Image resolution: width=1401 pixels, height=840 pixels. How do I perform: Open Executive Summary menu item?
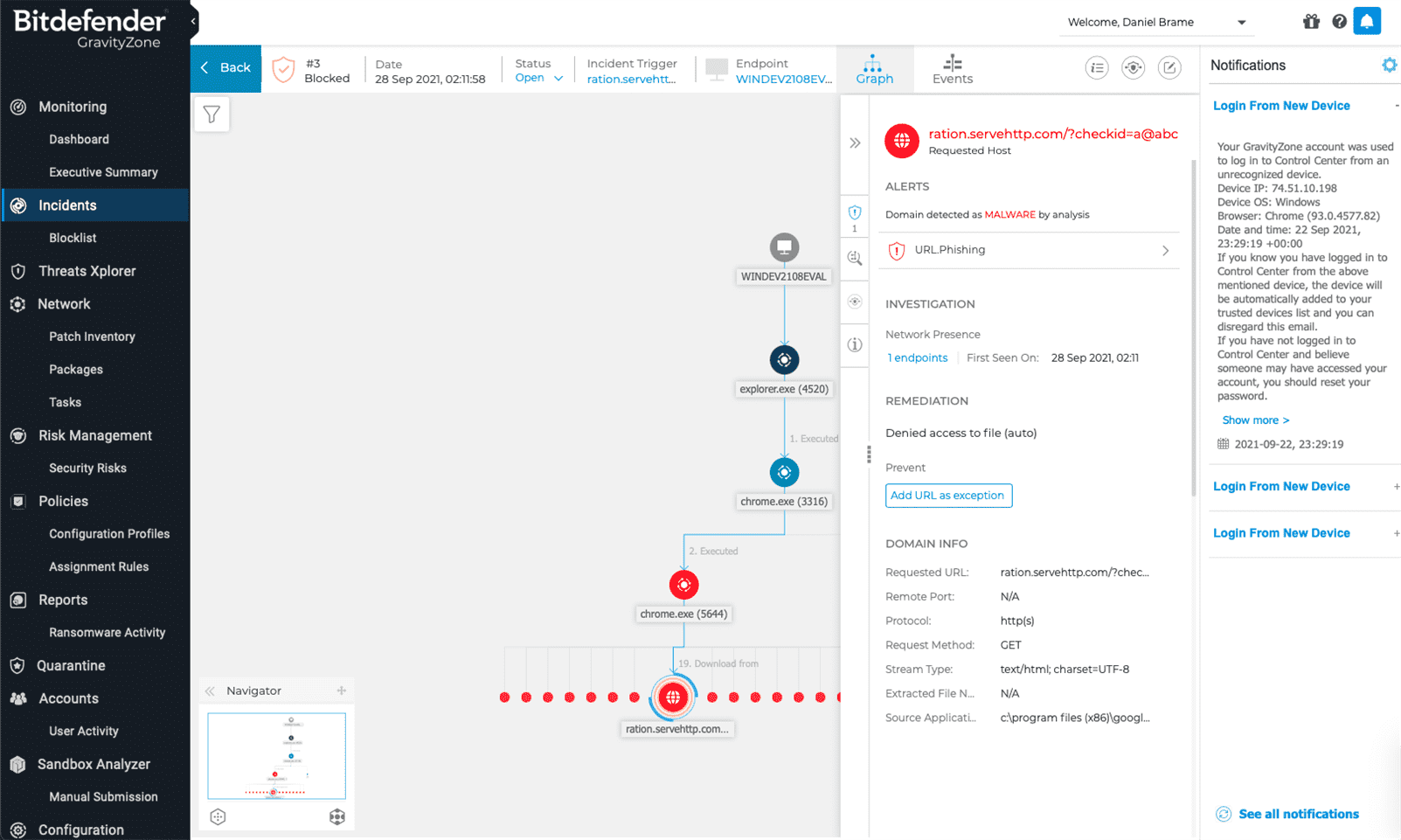coord(103,172)
